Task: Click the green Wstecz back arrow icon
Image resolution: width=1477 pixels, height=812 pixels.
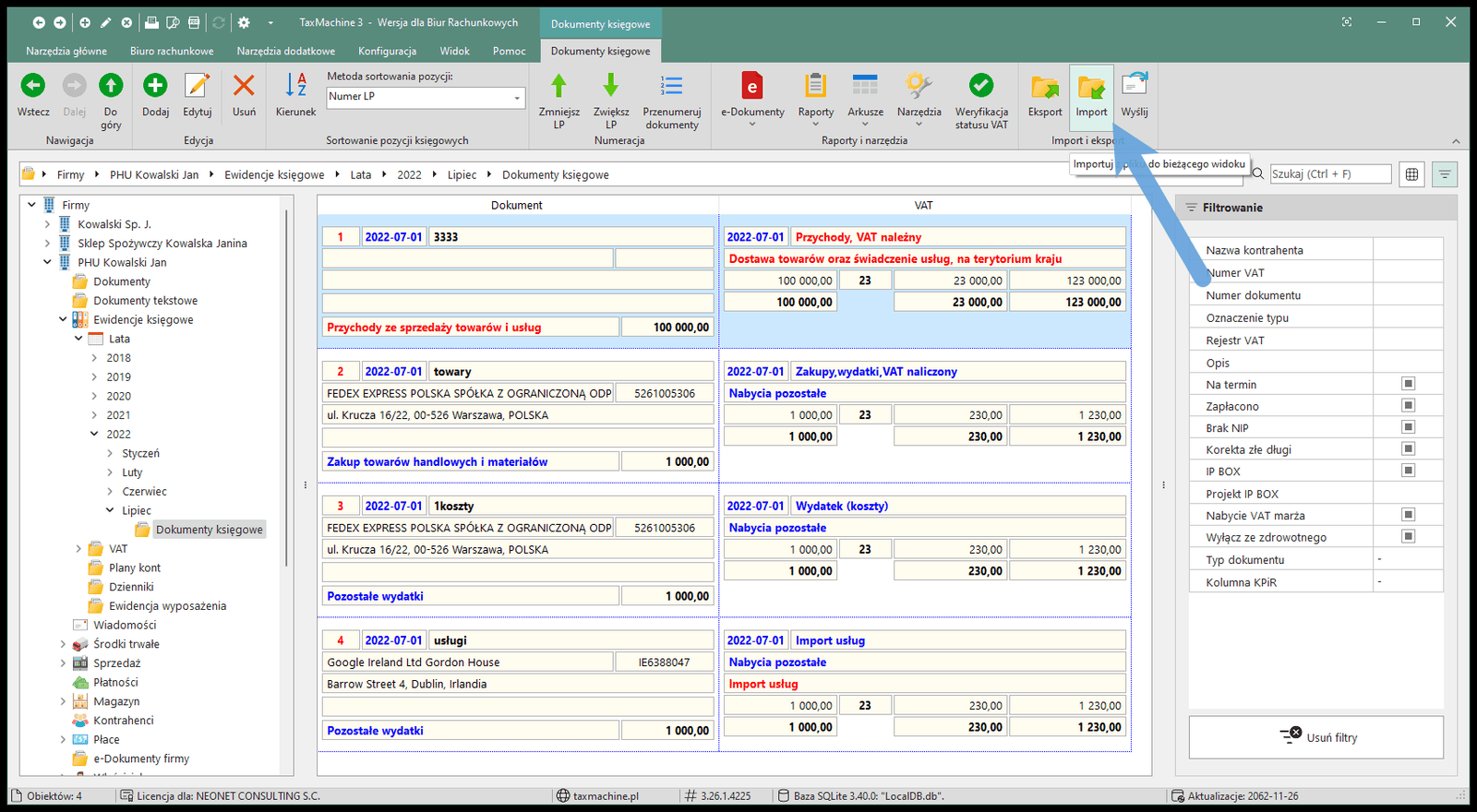Action: pos(33,87)
